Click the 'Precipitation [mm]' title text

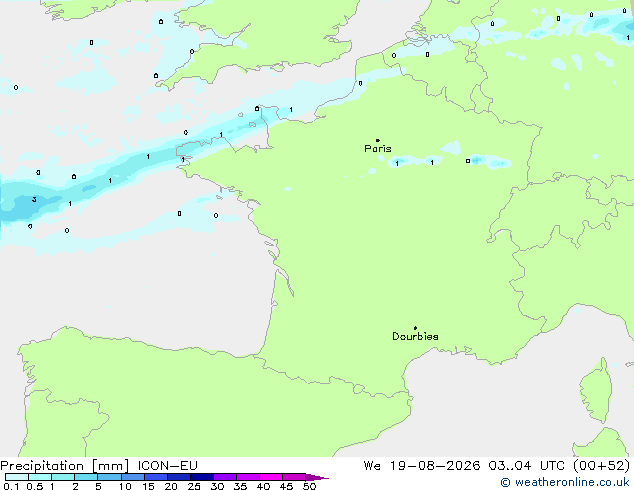coord(65,466)
